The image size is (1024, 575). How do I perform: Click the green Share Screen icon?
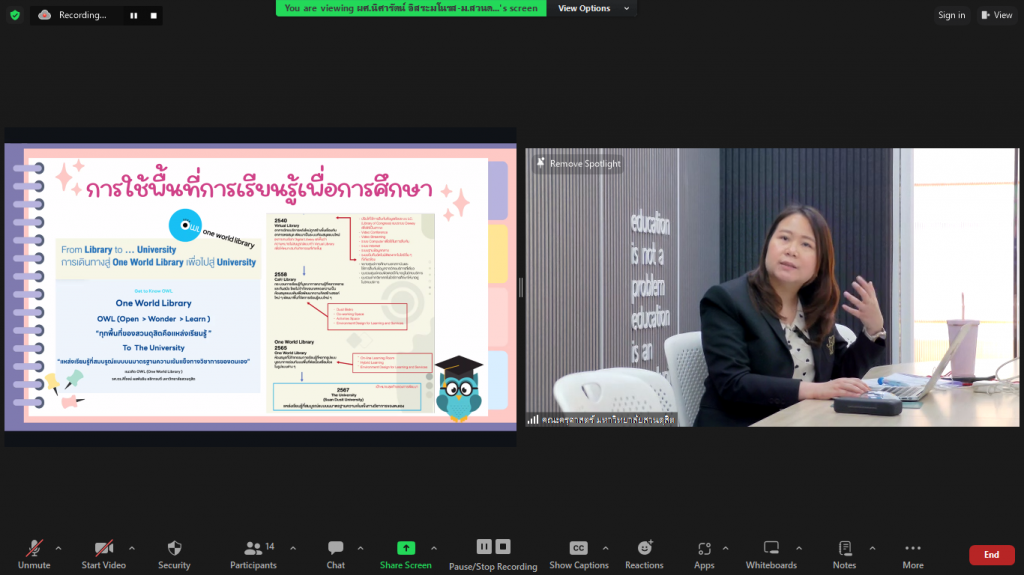(405, 548)
